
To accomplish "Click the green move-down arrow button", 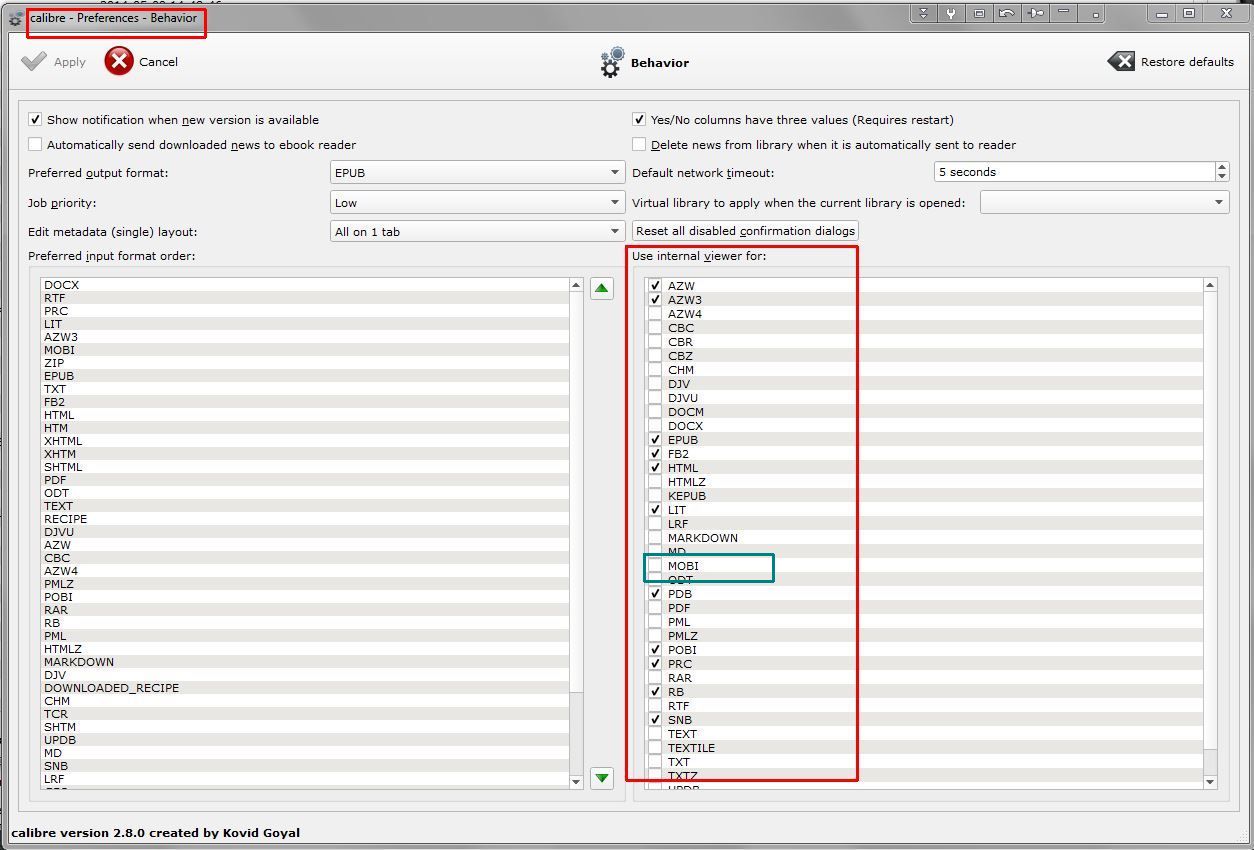I will point(601,777).
